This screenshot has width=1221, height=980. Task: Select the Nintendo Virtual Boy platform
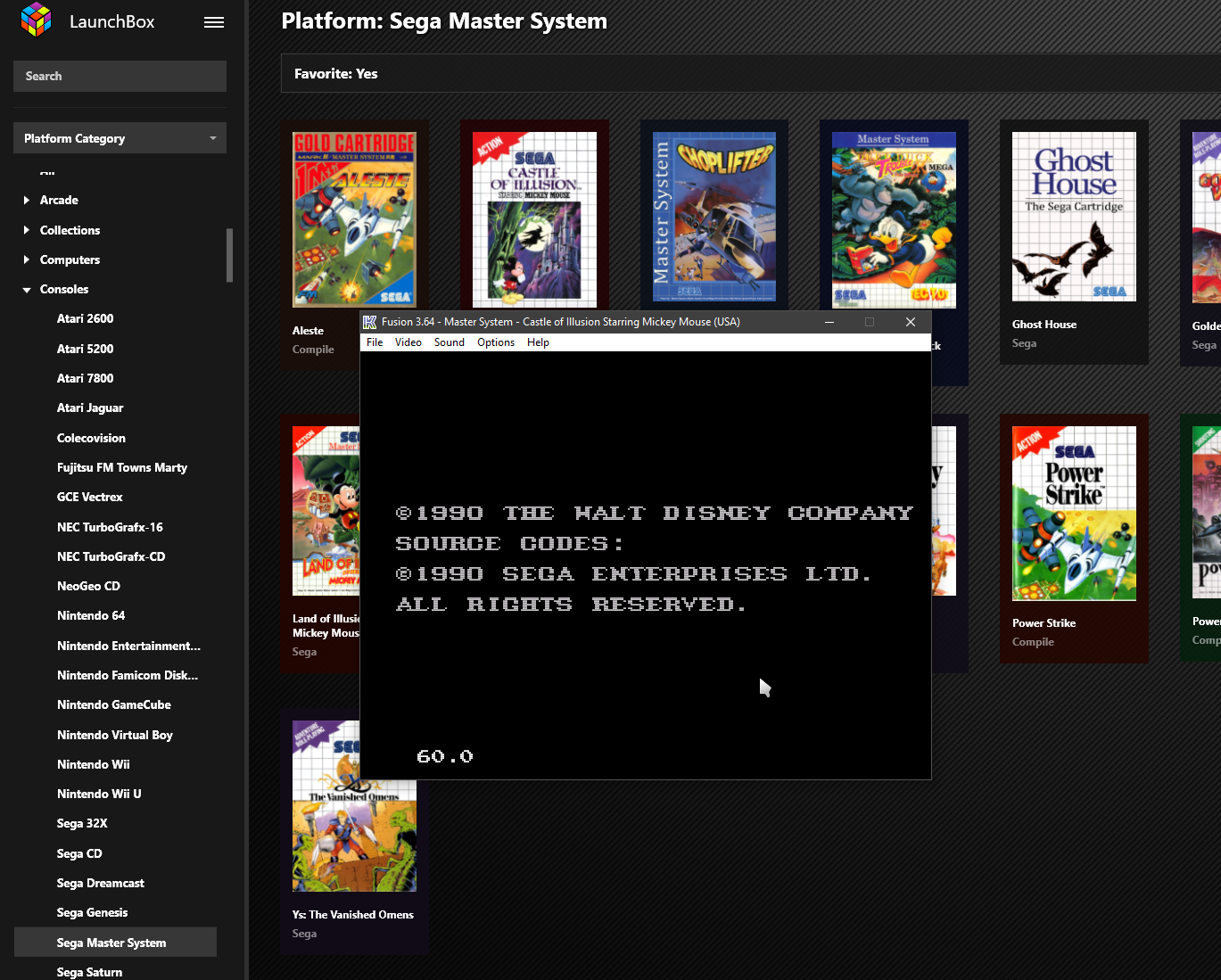tap(115, 735)
